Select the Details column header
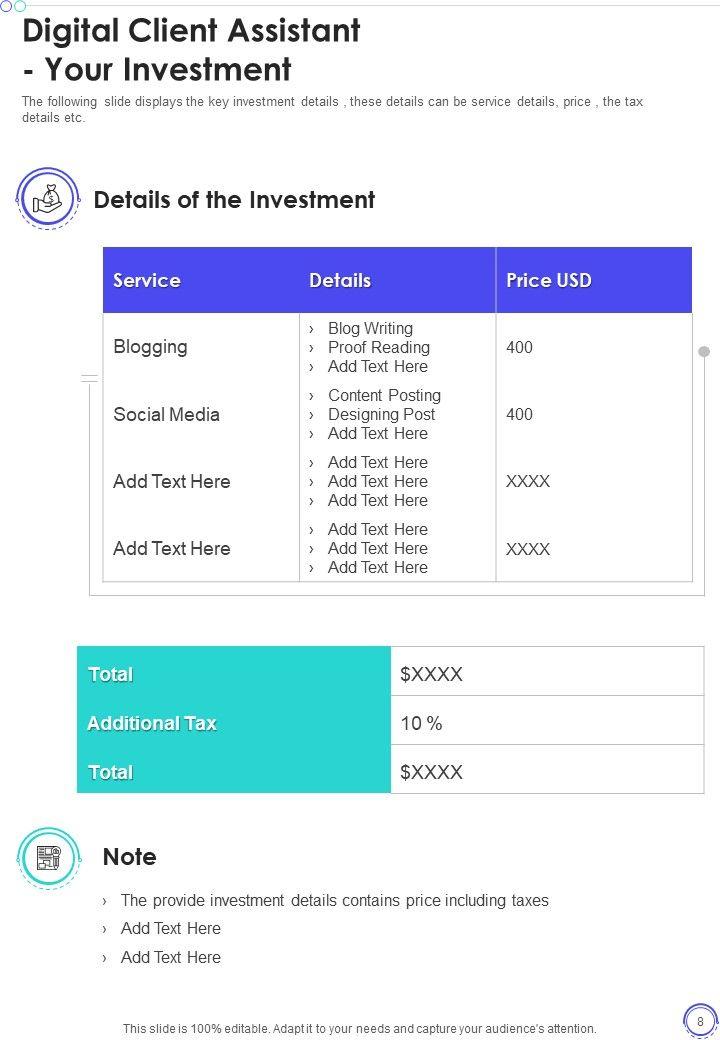The width and height of the screenshot is (720, 1040). coord(340,281)
